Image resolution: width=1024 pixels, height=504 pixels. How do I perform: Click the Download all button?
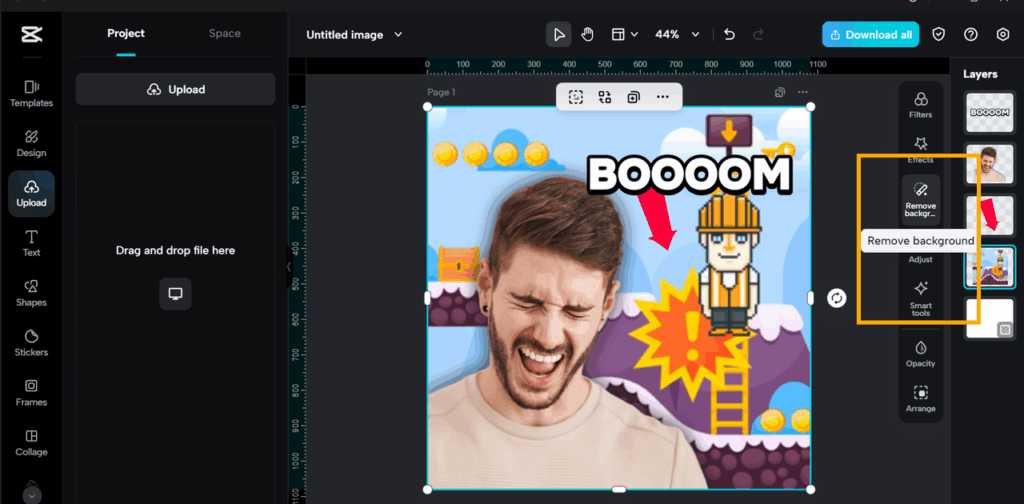point(870,34)
